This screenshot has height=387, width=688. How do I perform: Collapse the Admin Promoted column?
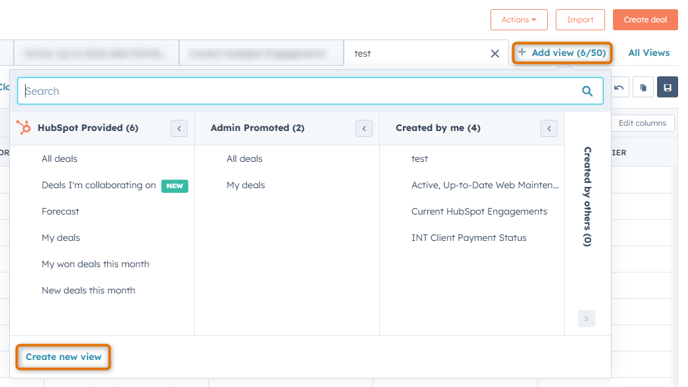tap(364, 129)
